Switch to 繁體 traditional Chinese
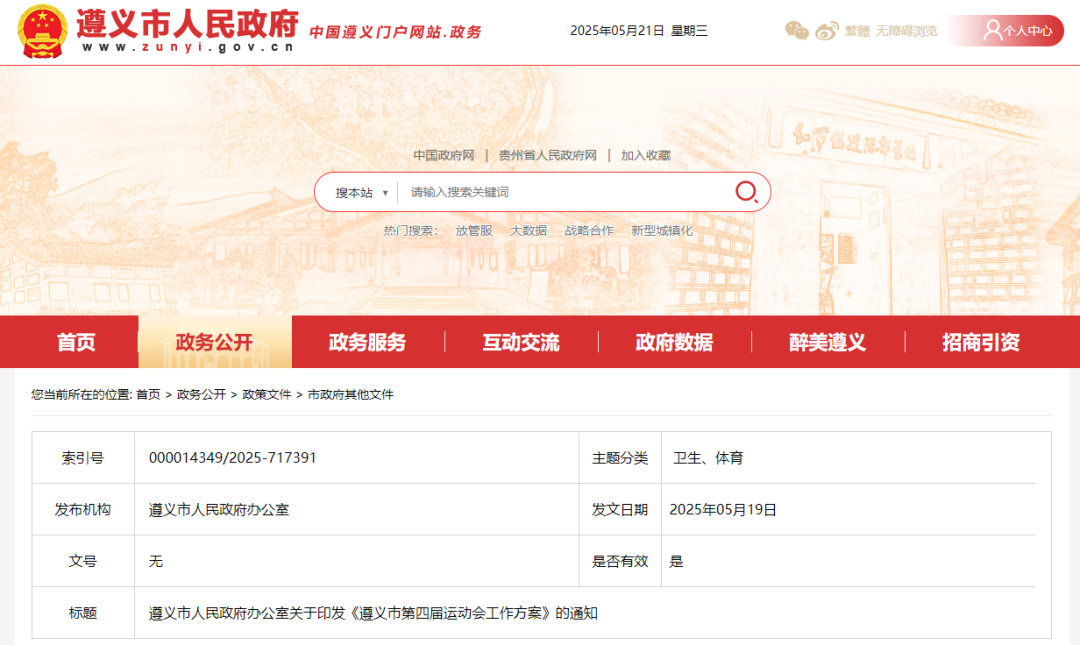This screenshot has height=645, width=1080. click(857, 31)
